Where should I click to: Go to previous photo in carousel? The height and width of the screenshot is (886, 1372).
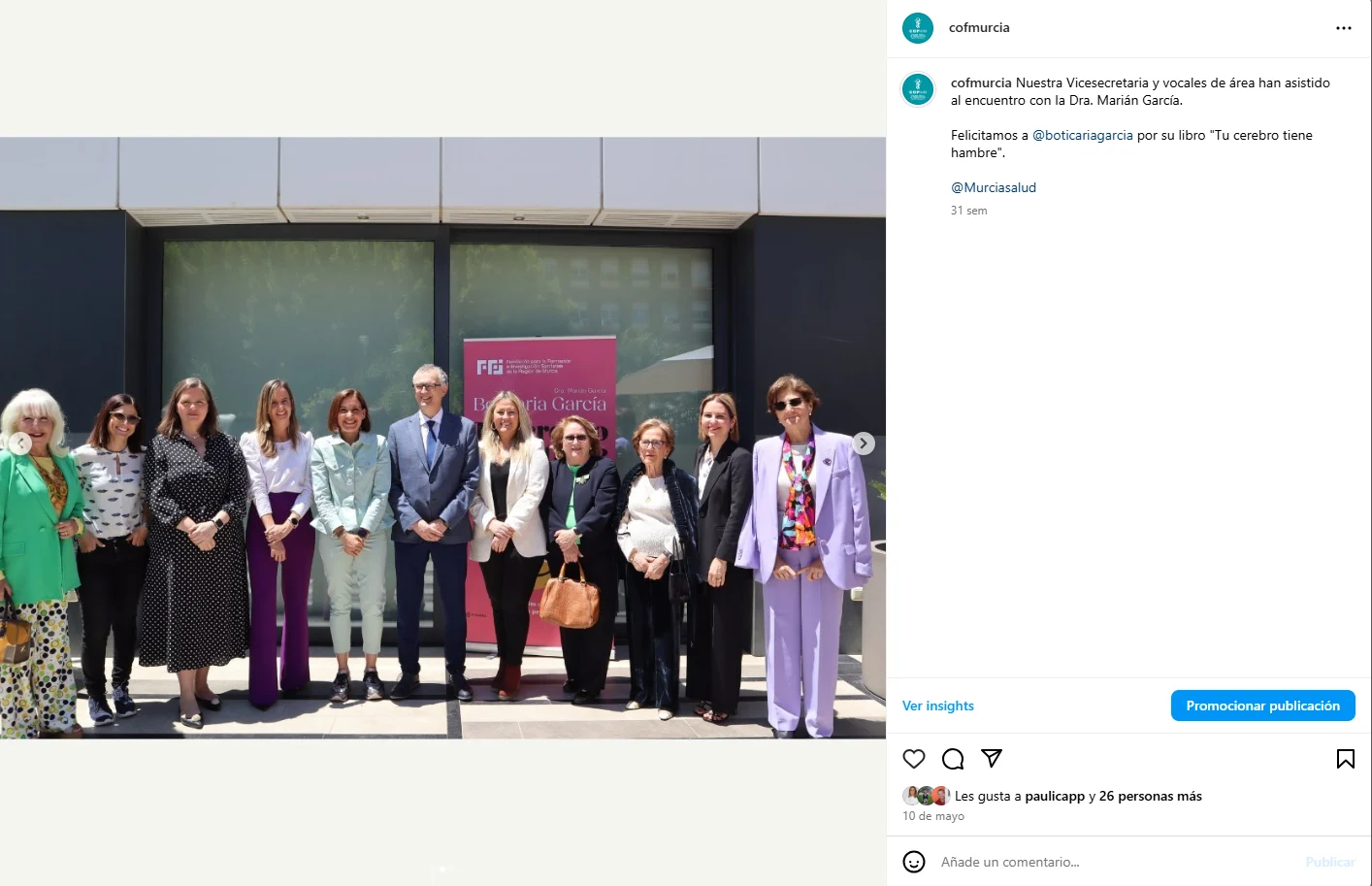[20, 443]
